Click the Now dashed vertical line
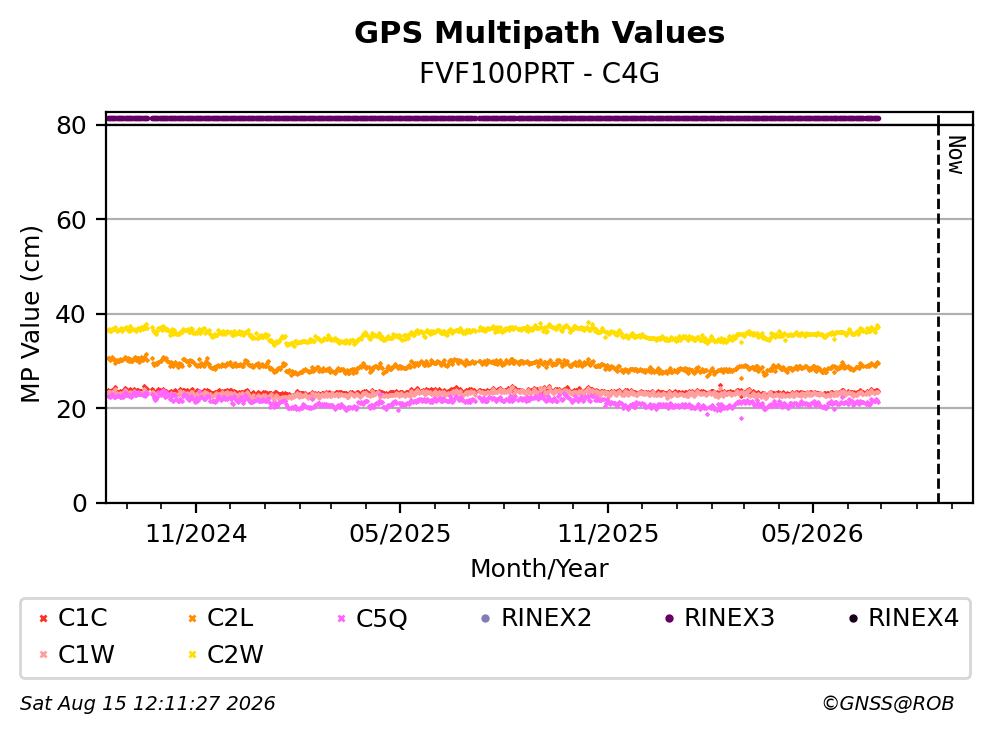 coord(938,308)
